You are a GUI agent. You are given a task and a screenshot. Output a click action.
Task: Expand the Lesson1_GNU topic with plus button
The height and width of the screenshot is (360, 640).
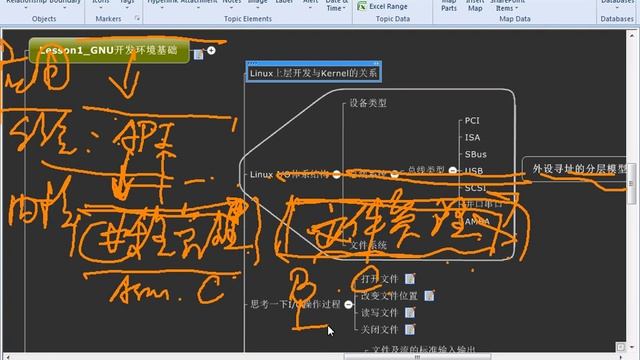pyautogui.click(x=211, y=50)
